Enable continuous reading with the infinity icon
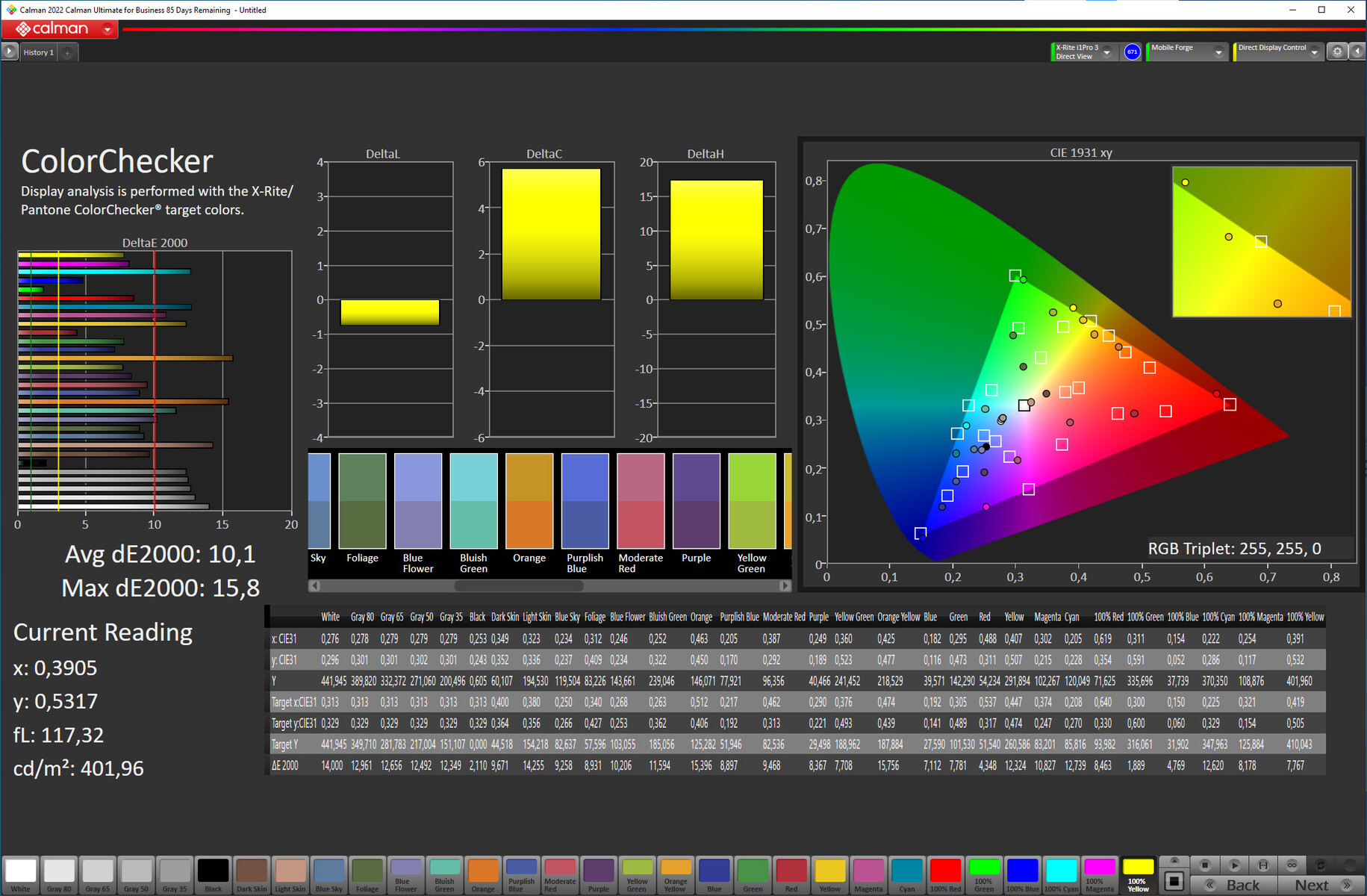1367x896 pixels. 1292,865
